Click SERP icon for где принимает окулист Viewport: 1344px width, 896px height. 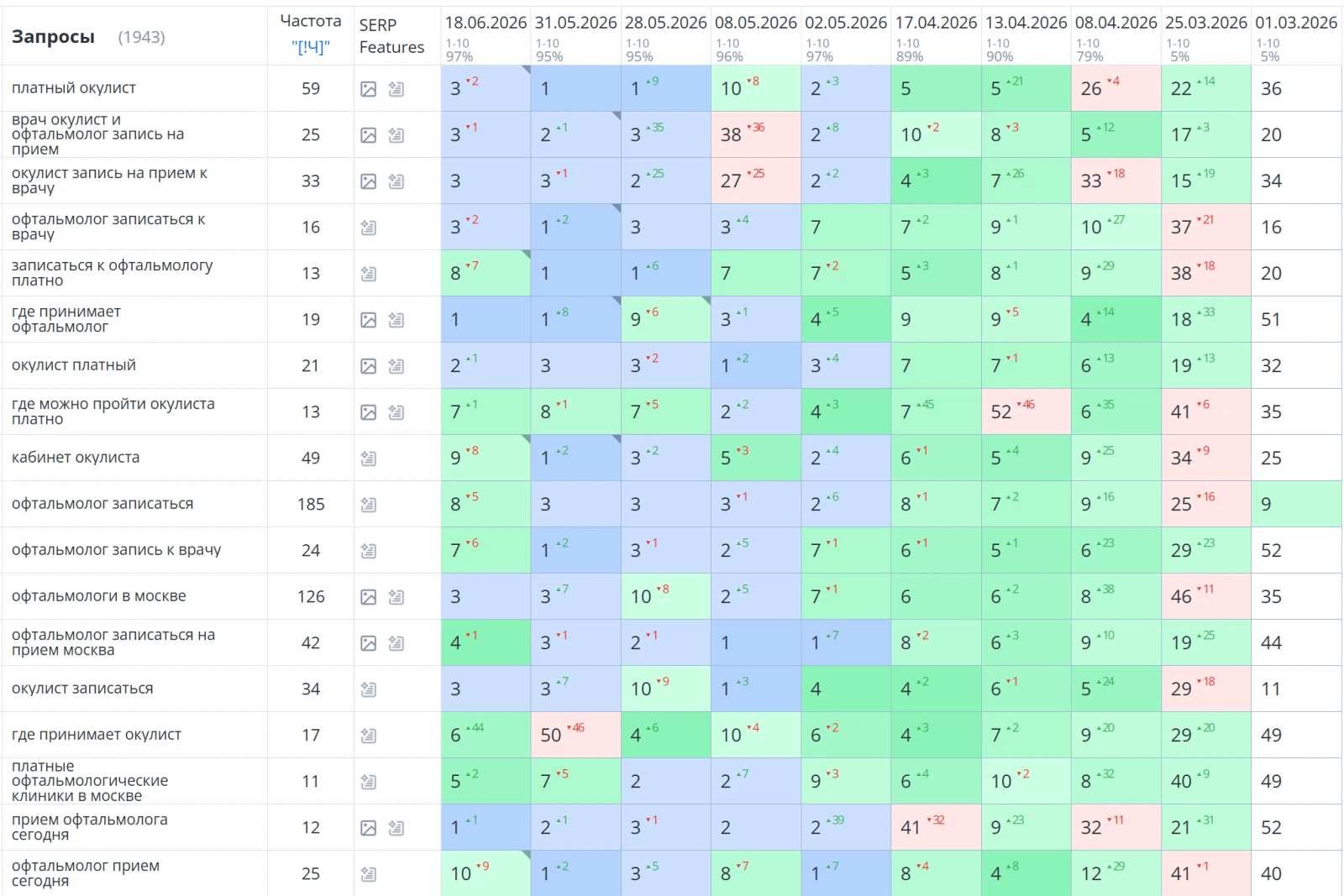pyautogui.click(x=368, y=736)
